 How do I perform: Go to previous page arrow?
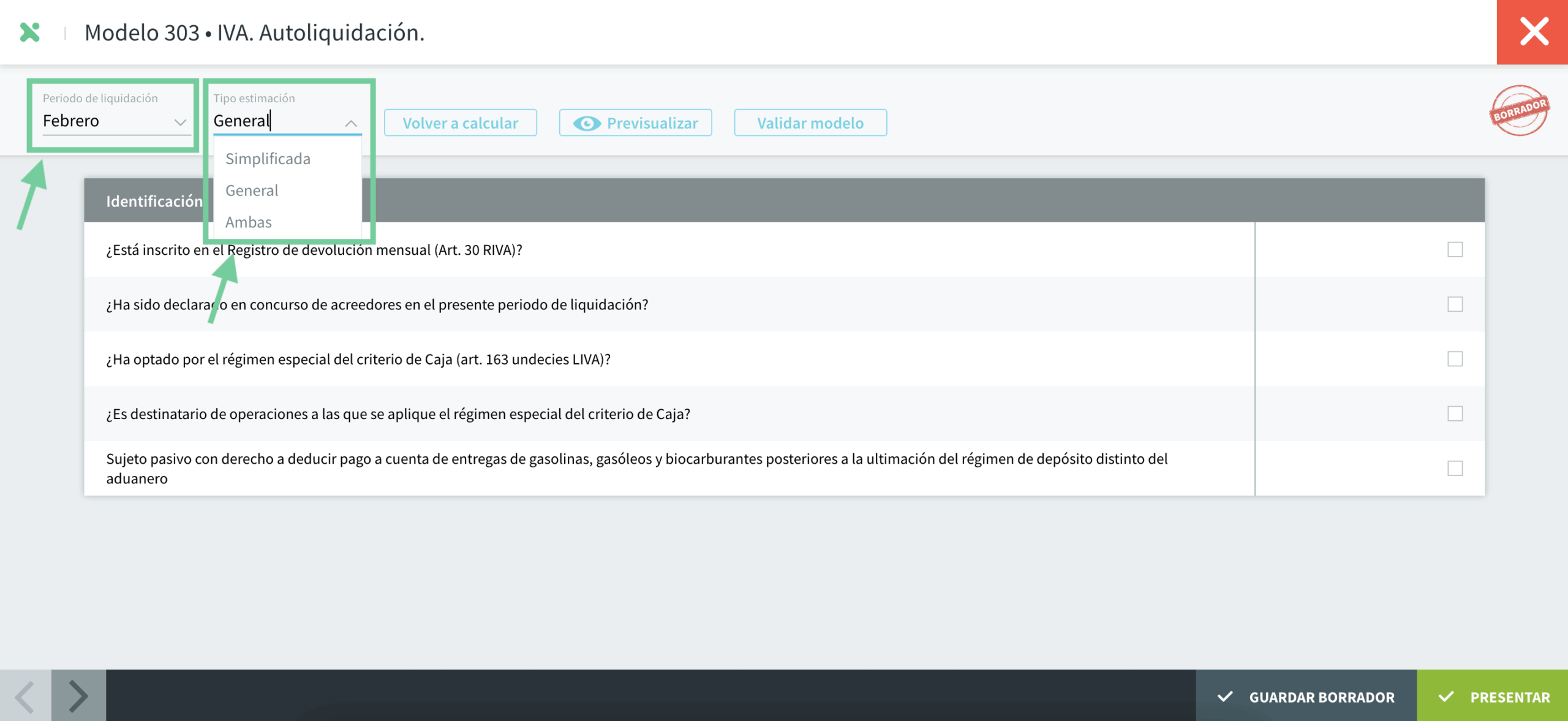25,696
